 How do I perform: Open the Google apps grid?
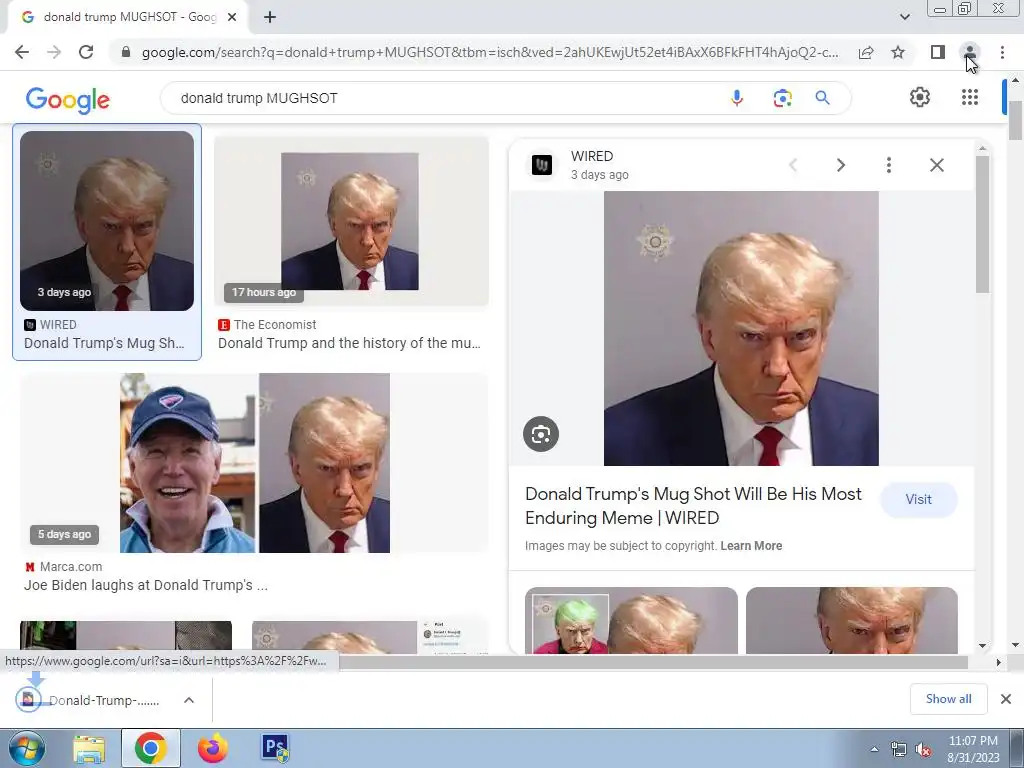click(970, 97)
